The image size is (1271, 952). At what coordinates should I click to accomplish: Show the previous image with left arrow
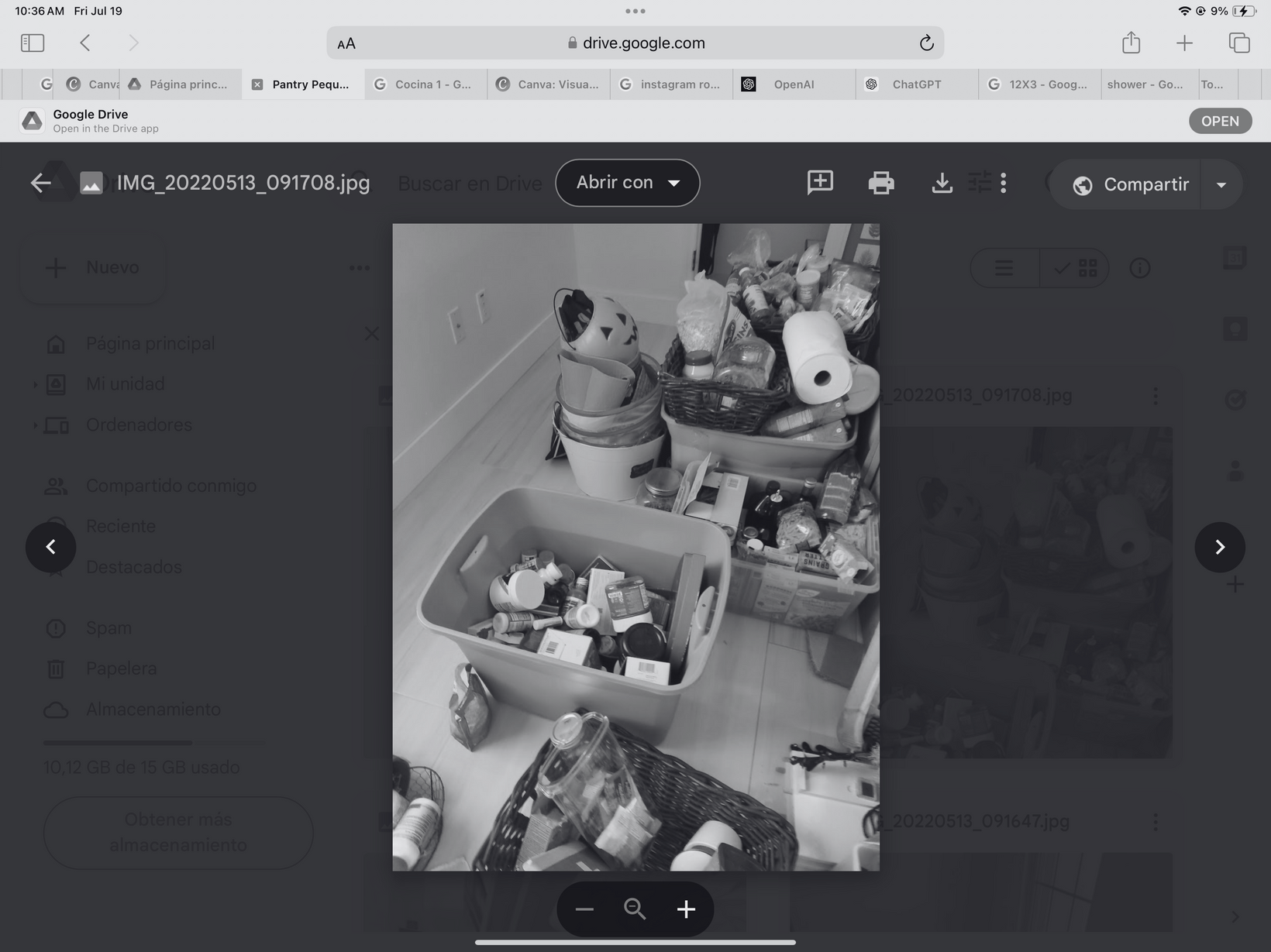51,547
